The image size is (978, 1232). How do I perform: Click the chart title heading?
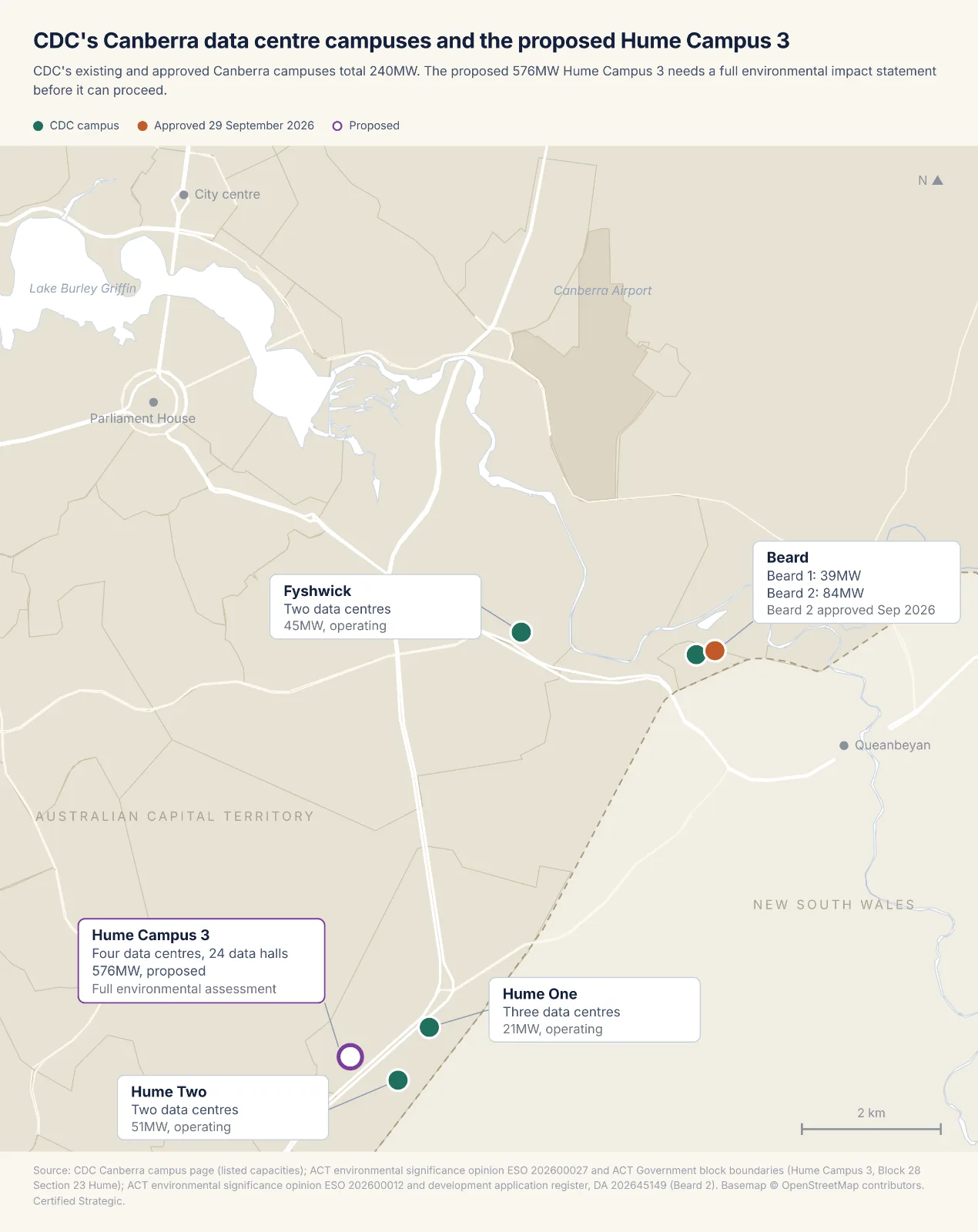click(411, 41)
